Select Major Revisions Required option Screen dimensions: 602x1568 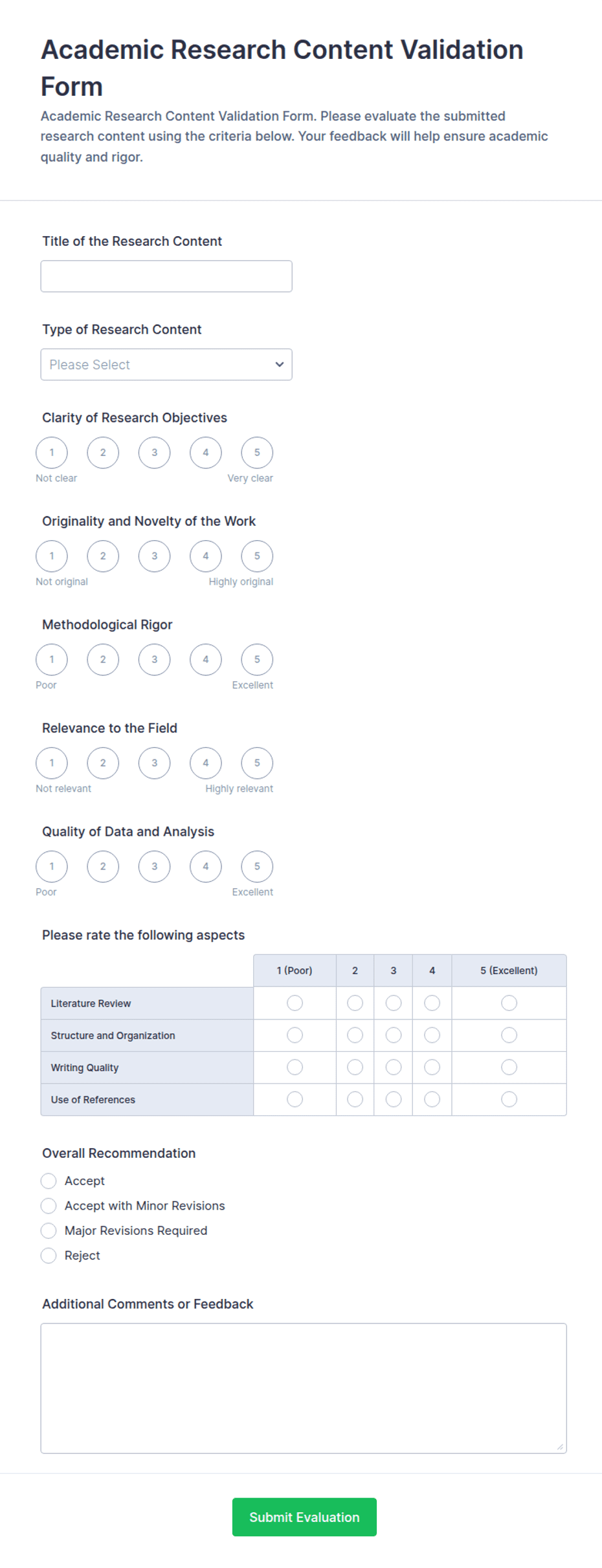[49, 1231]
